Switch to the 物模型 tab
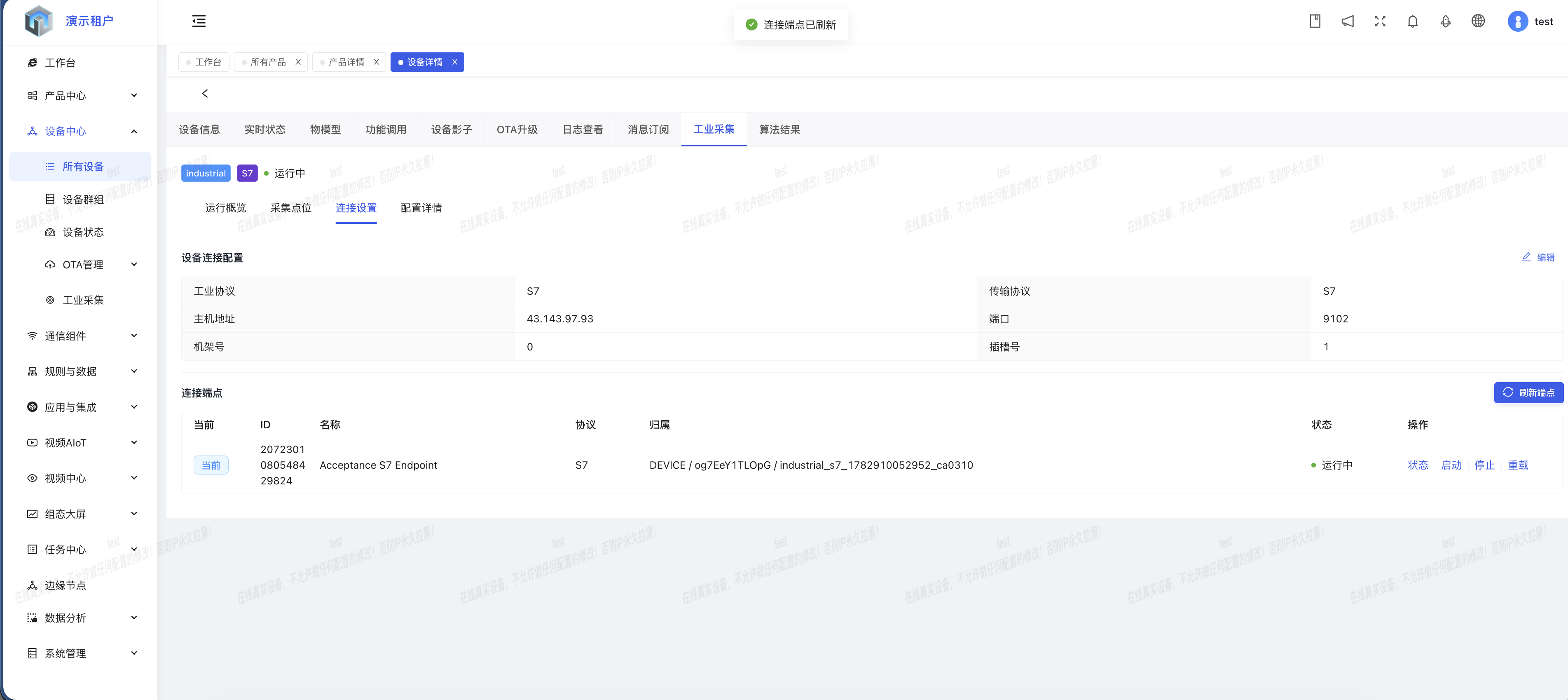Image resolution: width=1568 pixels, height=700 pixels. [325, 129]
